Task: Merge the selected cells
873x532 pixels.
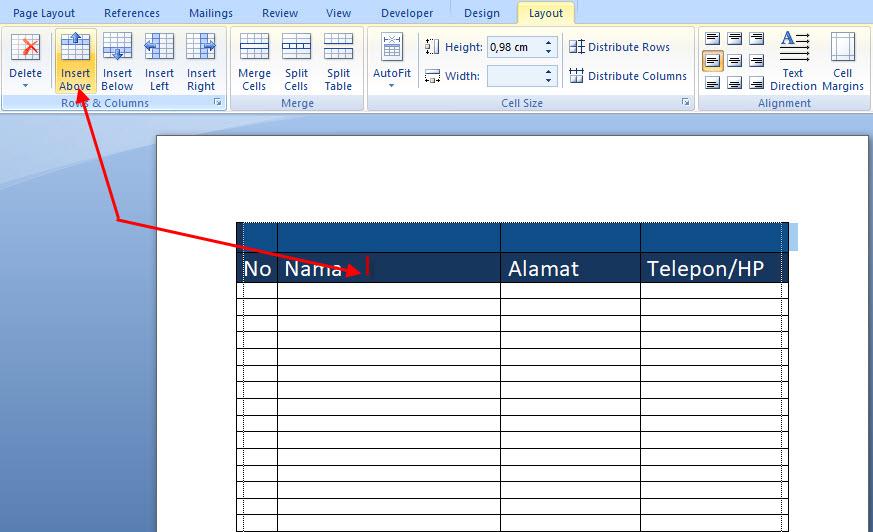Action: click(x=254, y=61)
